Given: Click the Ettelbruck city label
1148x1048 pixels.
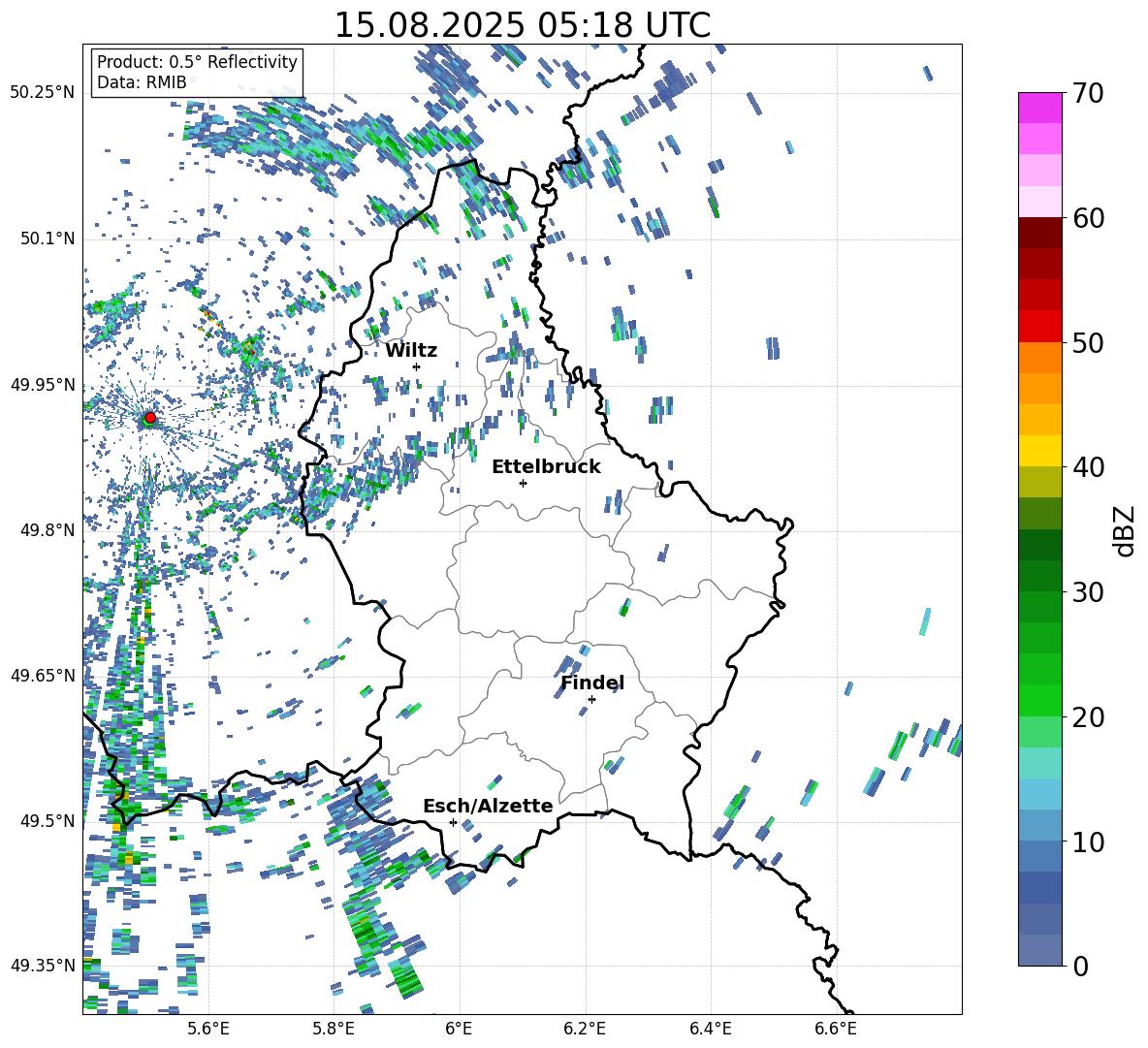Looking at the screenshot, I should 546,467.
